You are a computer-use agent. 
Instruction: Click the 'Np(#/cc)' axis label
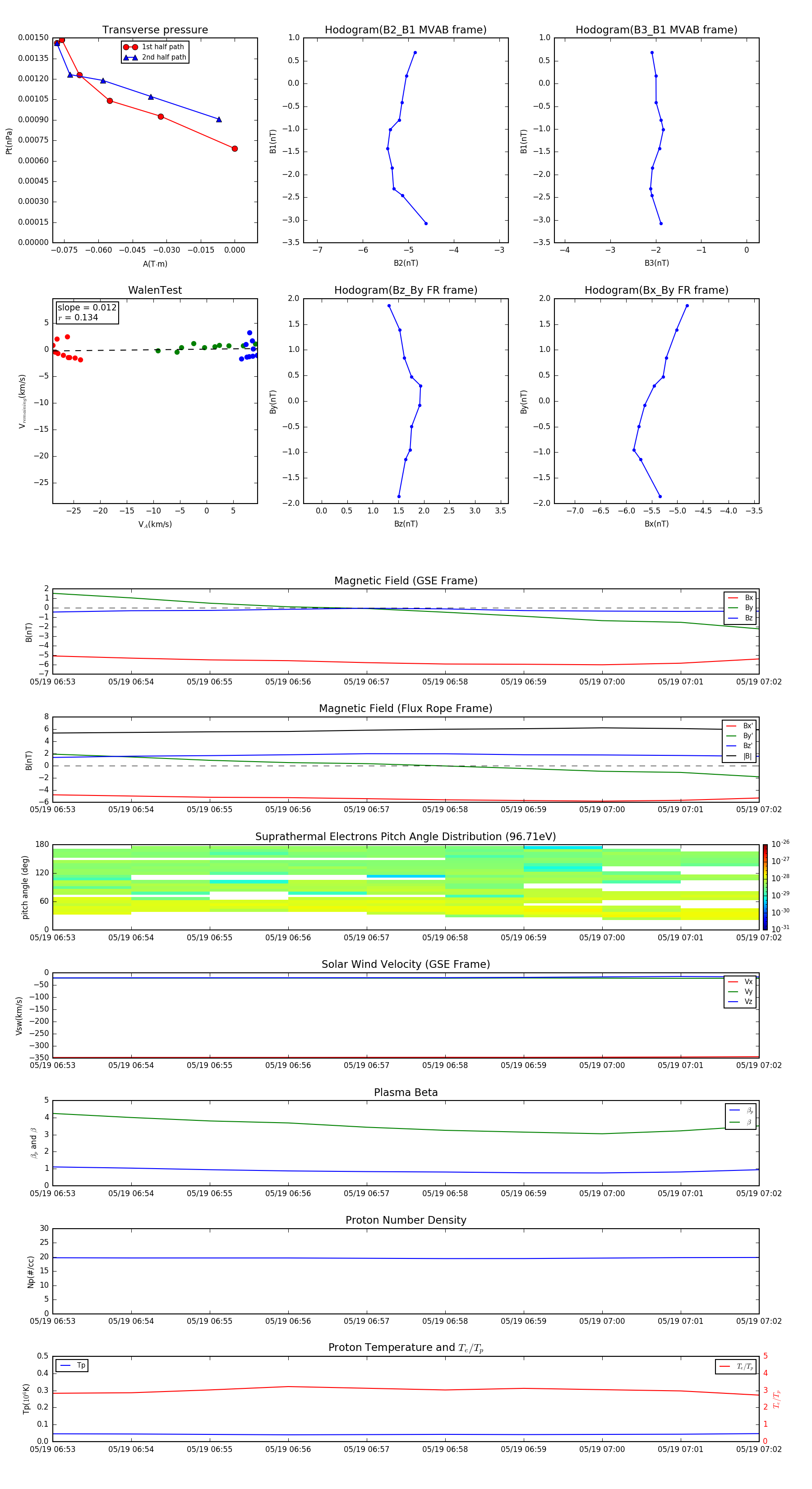pyautogui.click(x=31, y=1272)
